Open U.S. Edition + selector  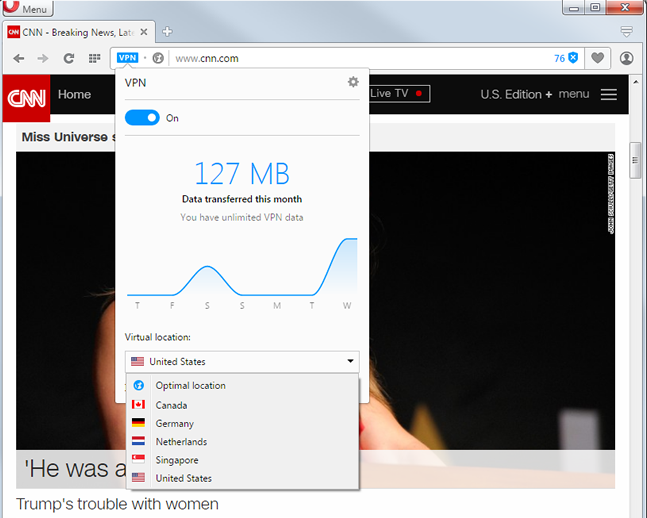(516, 95)
